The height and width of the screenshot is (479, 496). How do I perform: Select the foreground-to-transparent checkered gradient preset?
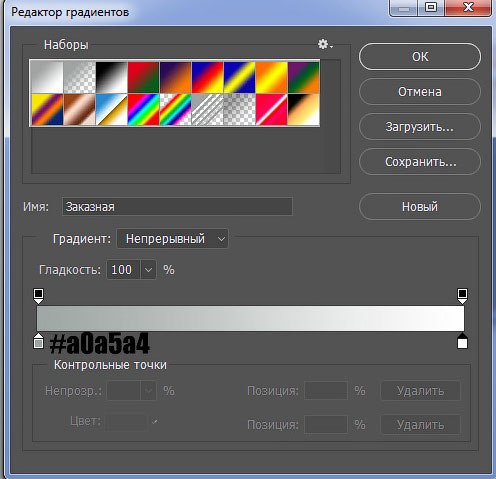[x=79, y=77]
